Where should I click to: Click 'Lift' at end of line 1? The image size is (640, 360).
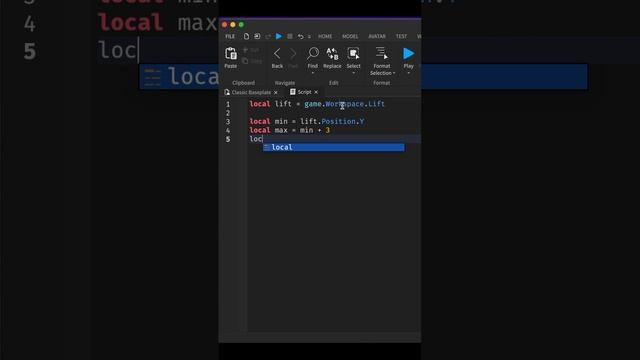(376, 104)
